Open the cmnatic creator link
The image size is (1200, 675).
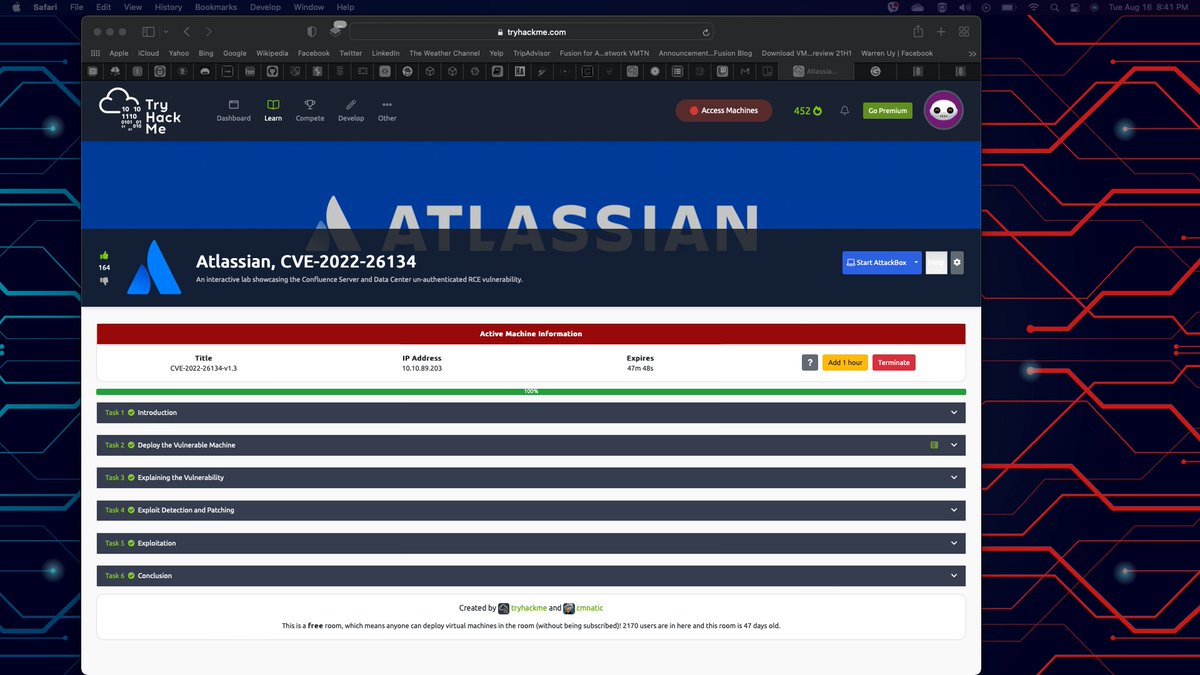point(589,608)
